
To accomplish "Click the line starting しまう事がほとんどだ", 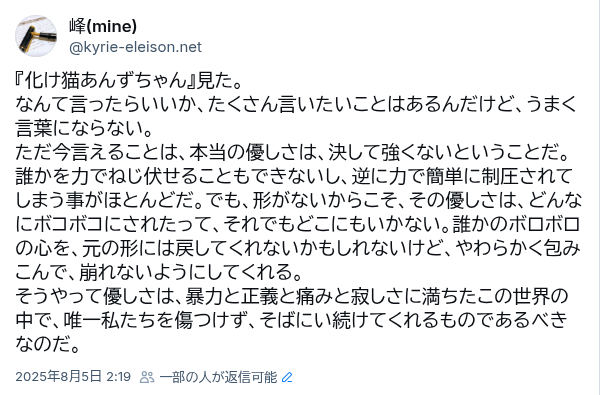I will 299,200.
